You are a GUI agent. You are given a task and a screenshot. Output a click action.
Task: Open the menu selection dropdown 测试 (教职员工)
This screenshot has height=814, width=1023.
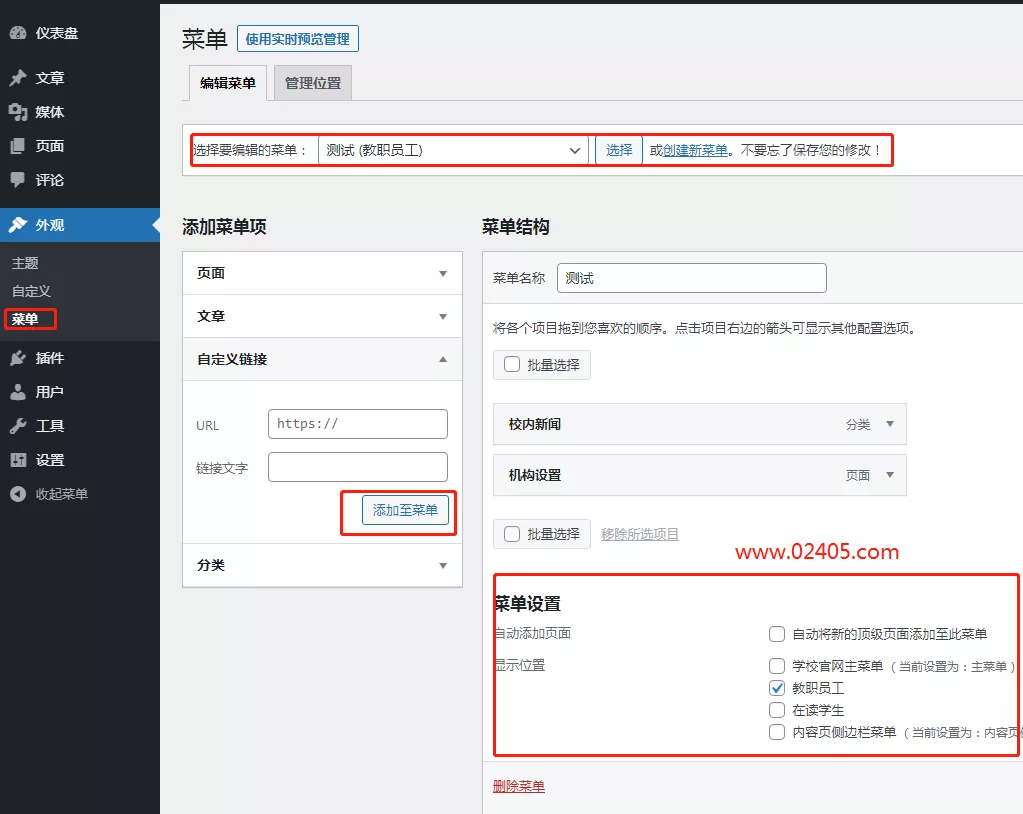[x=453, y=150]
